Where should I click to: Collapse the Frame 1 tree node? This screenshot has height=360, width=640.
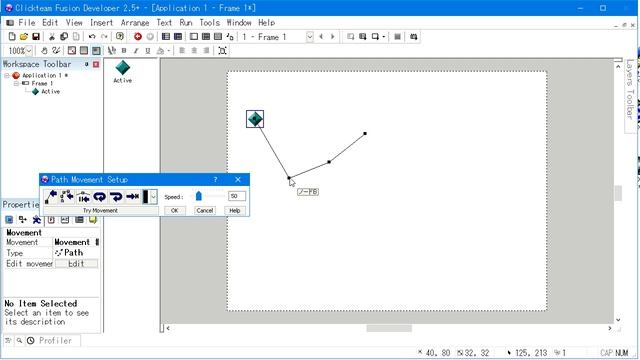[x=16, y=83]
